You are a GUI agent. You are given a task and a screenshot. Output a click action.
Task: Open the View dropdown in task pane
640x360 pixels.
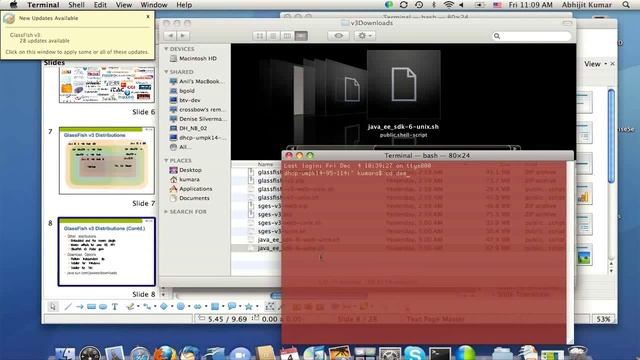tap(595, 64)
